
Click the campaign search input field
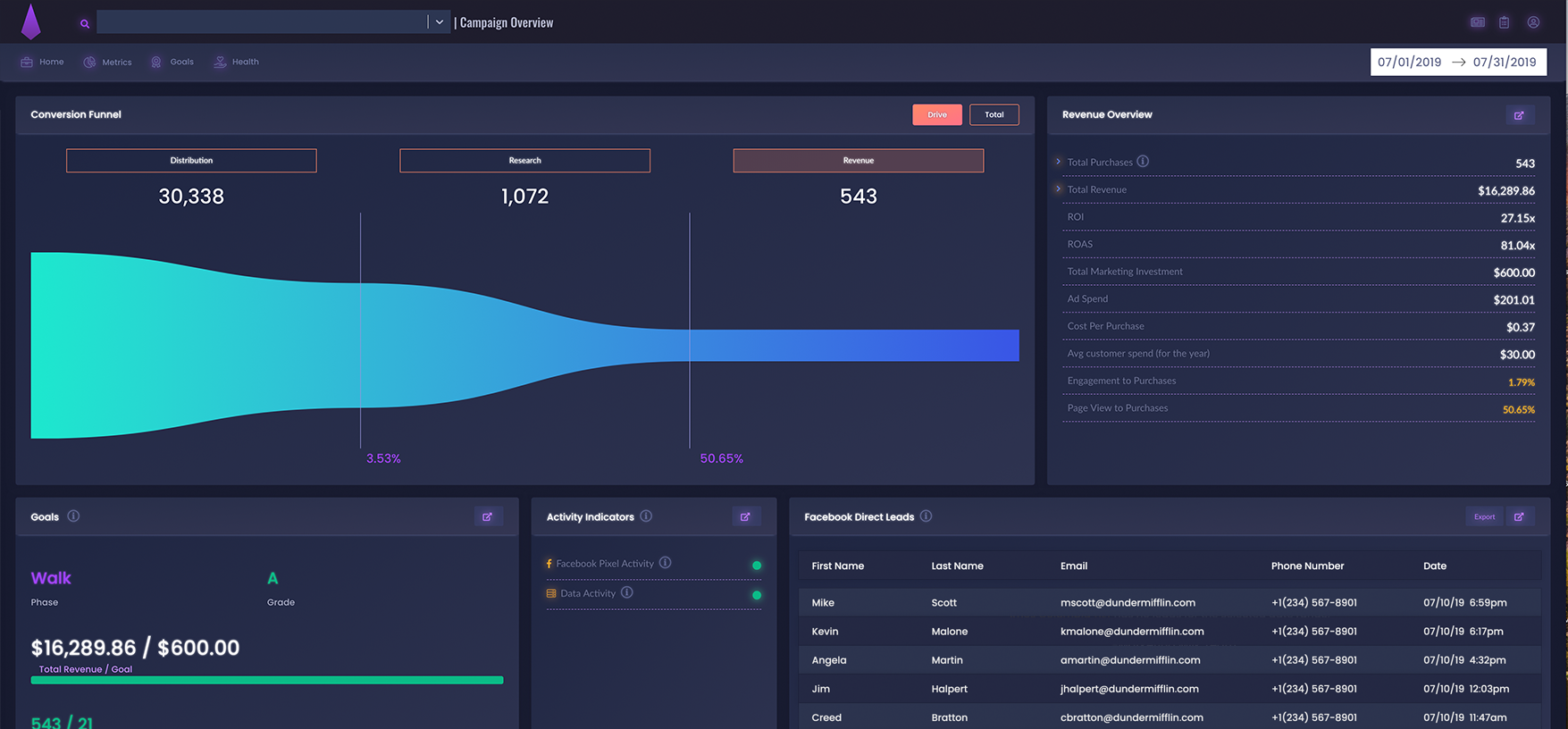[x=262, y=22]
